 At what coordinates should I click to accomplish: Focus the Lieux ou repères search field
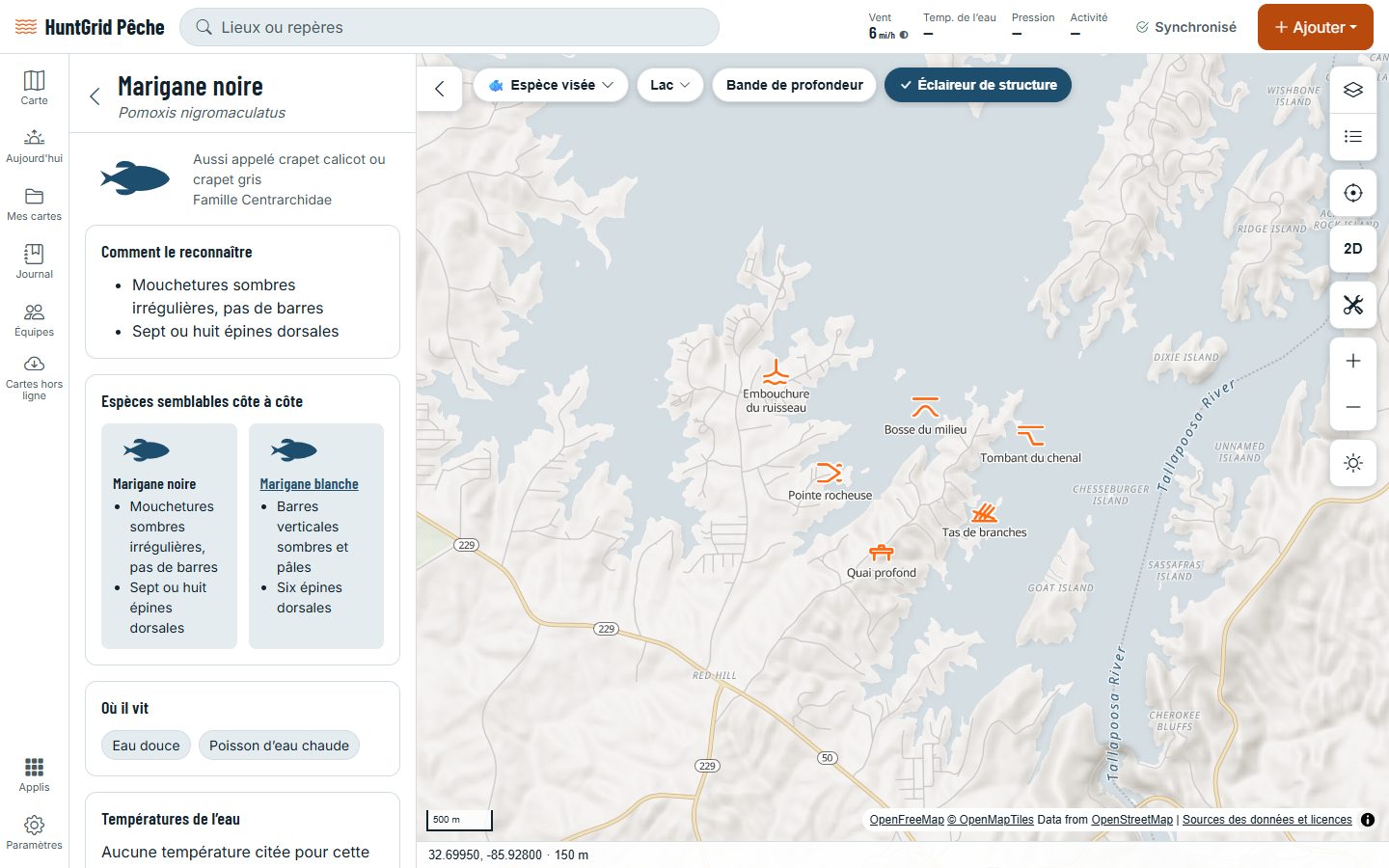pos(449,27)
